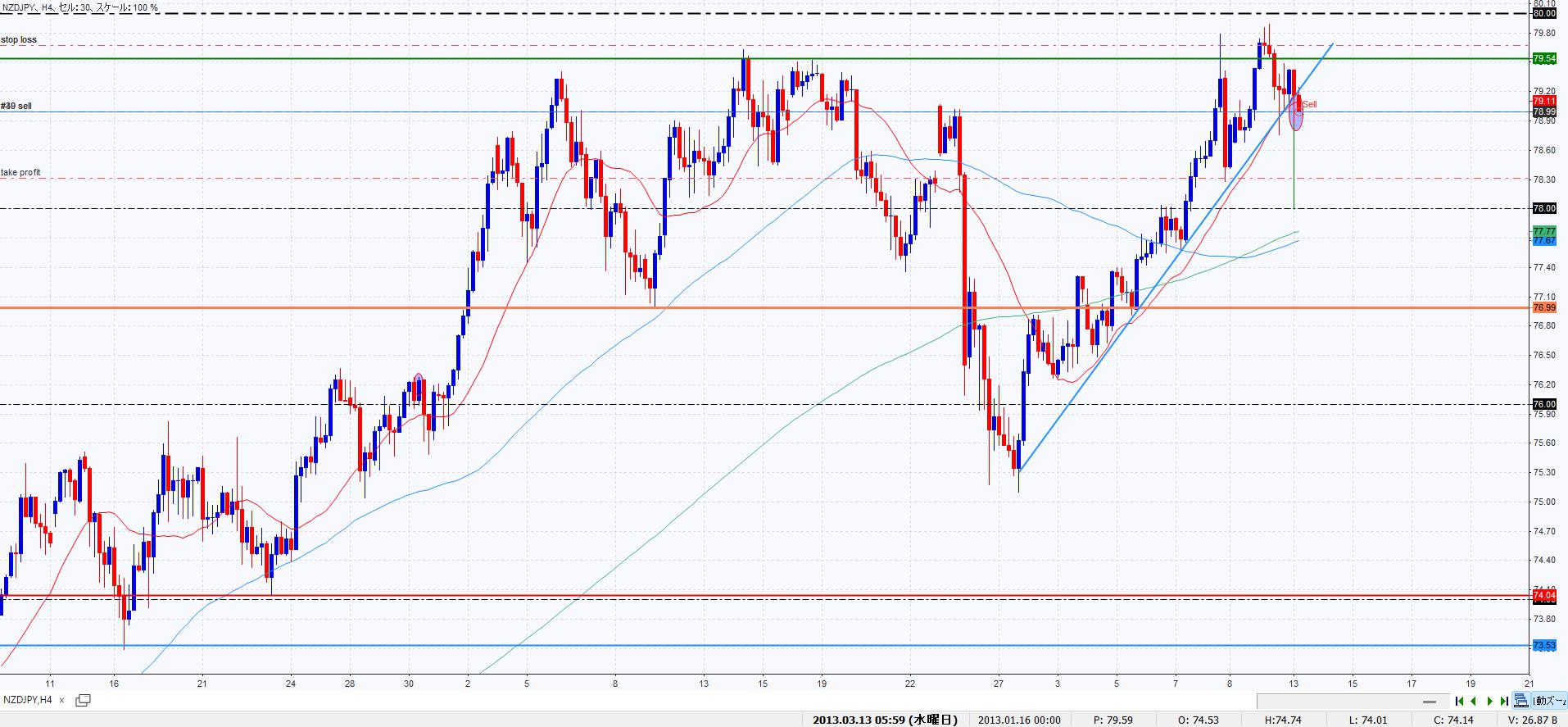Click the red 74.04 price tag

pos(1543,594)
